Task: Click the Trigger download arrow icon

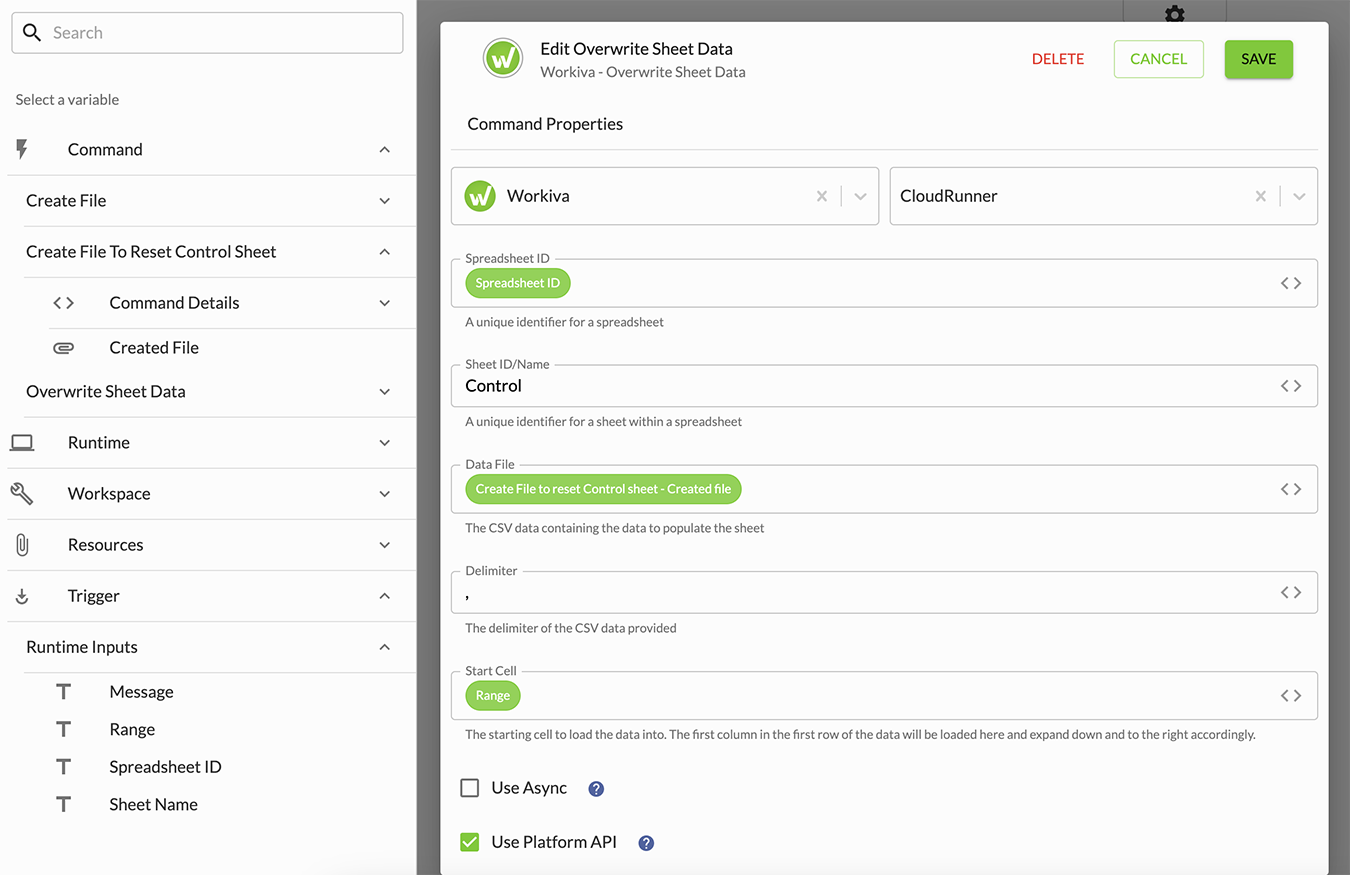Action: [22, 597]
